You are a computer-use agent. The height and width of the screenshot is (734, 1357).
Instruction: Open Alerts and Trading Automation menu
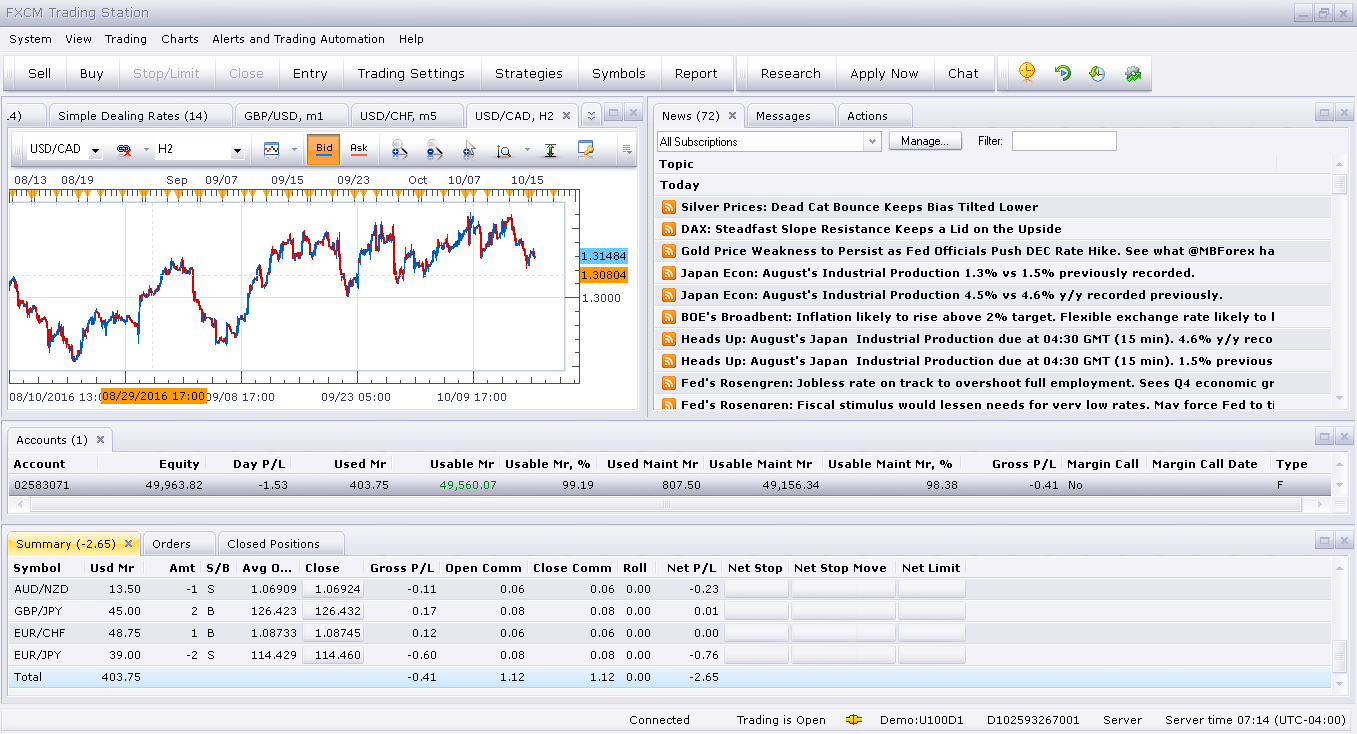point(298,39)
